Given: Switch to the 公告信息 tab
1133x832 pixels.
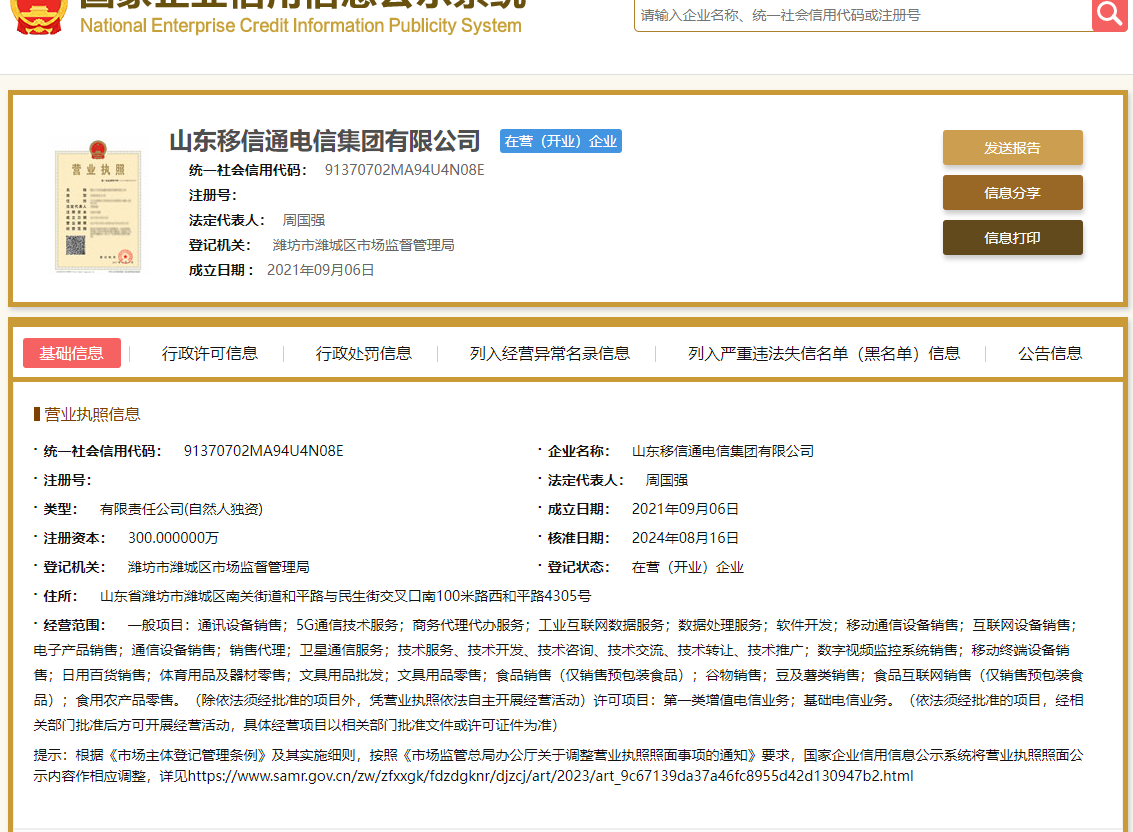Looking at the screenshot, I should (1050, 353).
